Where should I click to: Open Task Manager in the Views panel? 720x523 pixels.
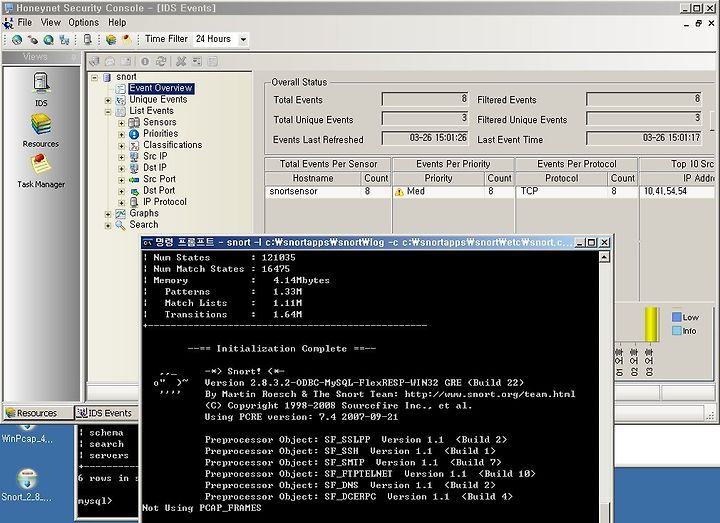tap(41, 171)
